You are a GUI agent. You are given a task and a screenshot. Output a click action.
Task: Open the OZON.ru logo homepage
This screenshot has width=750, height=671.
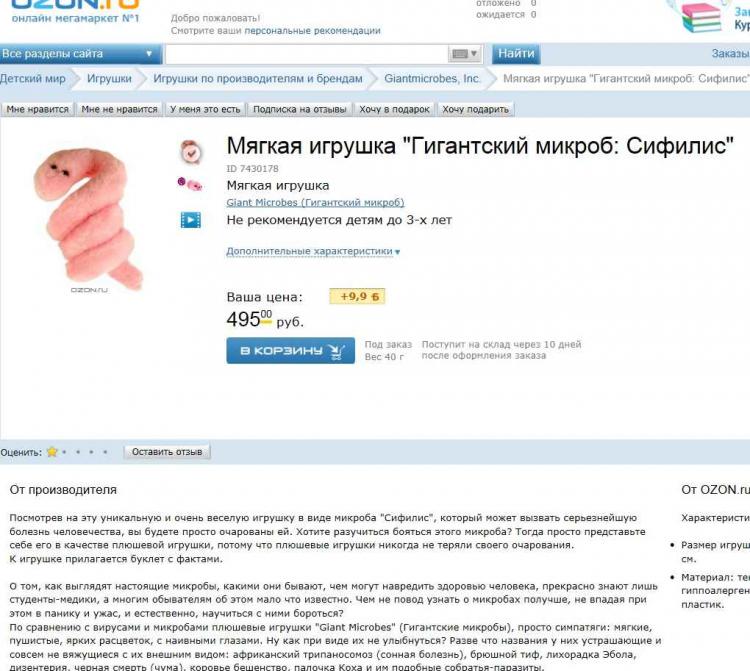75,11
